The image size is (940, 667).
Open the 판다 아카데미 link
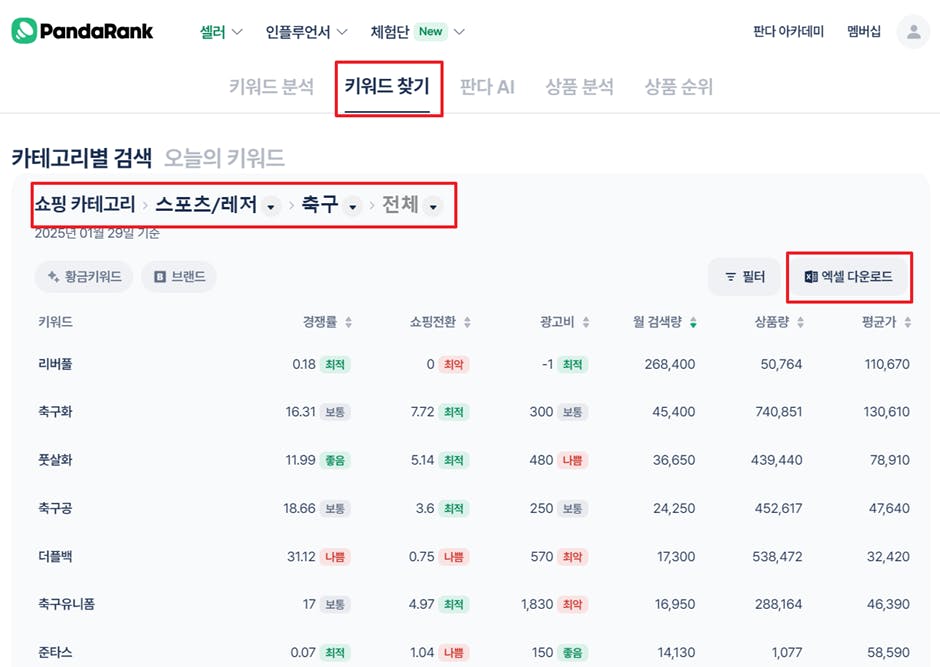tap(788, 32)
